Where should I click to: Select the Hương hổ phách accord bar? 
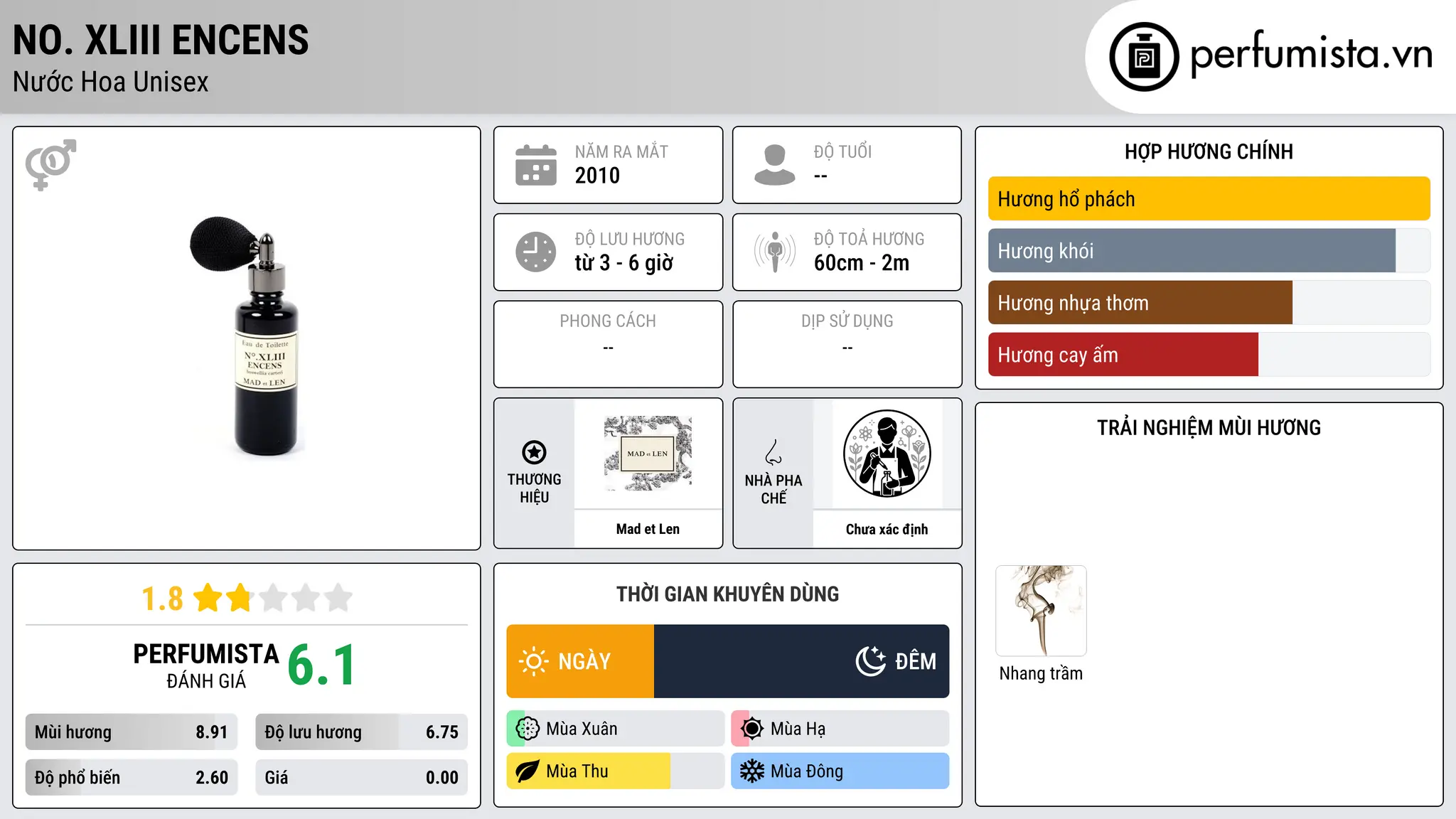1209,199
